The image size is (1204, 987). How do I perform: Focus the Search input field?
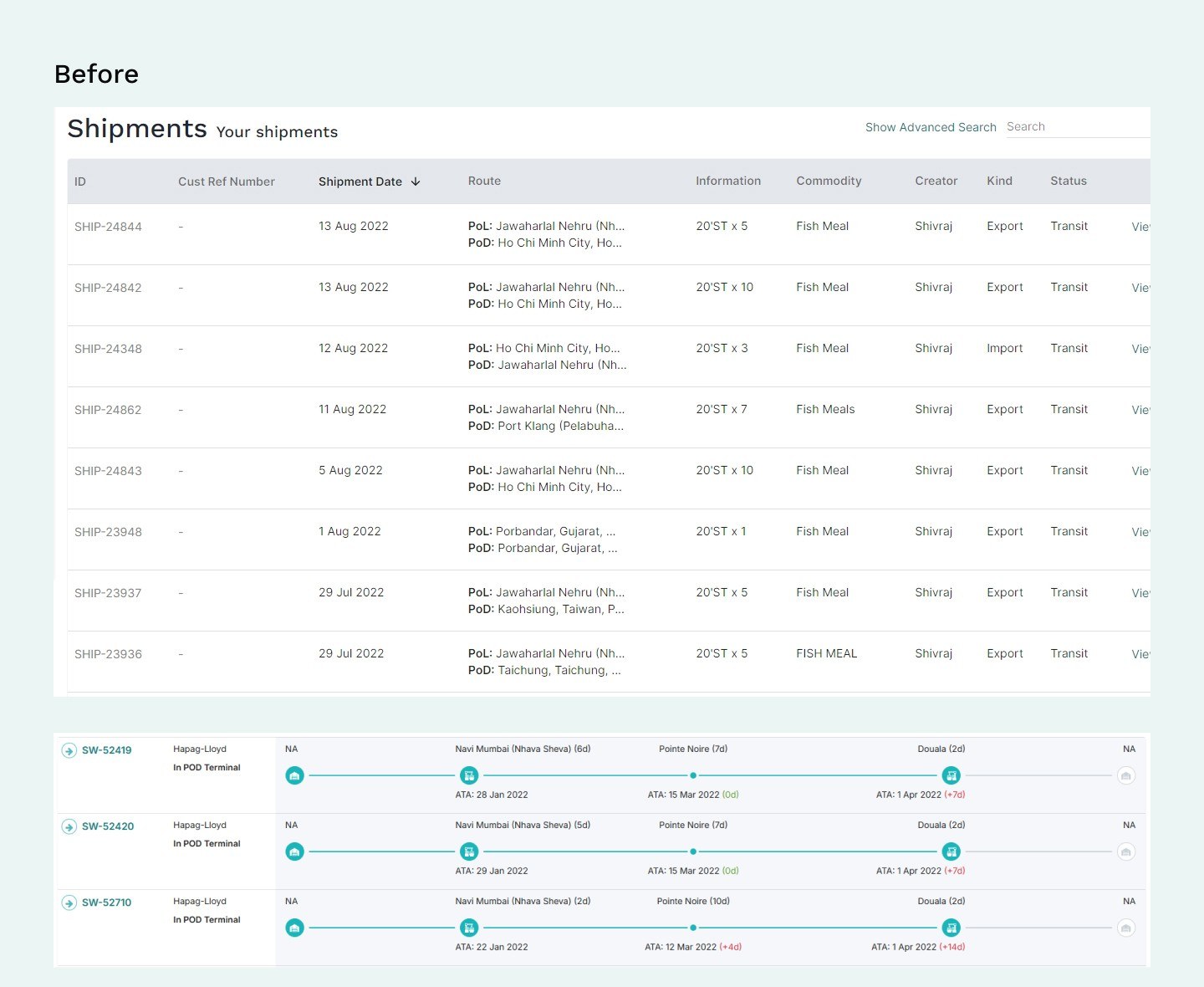pos(1077,127)
